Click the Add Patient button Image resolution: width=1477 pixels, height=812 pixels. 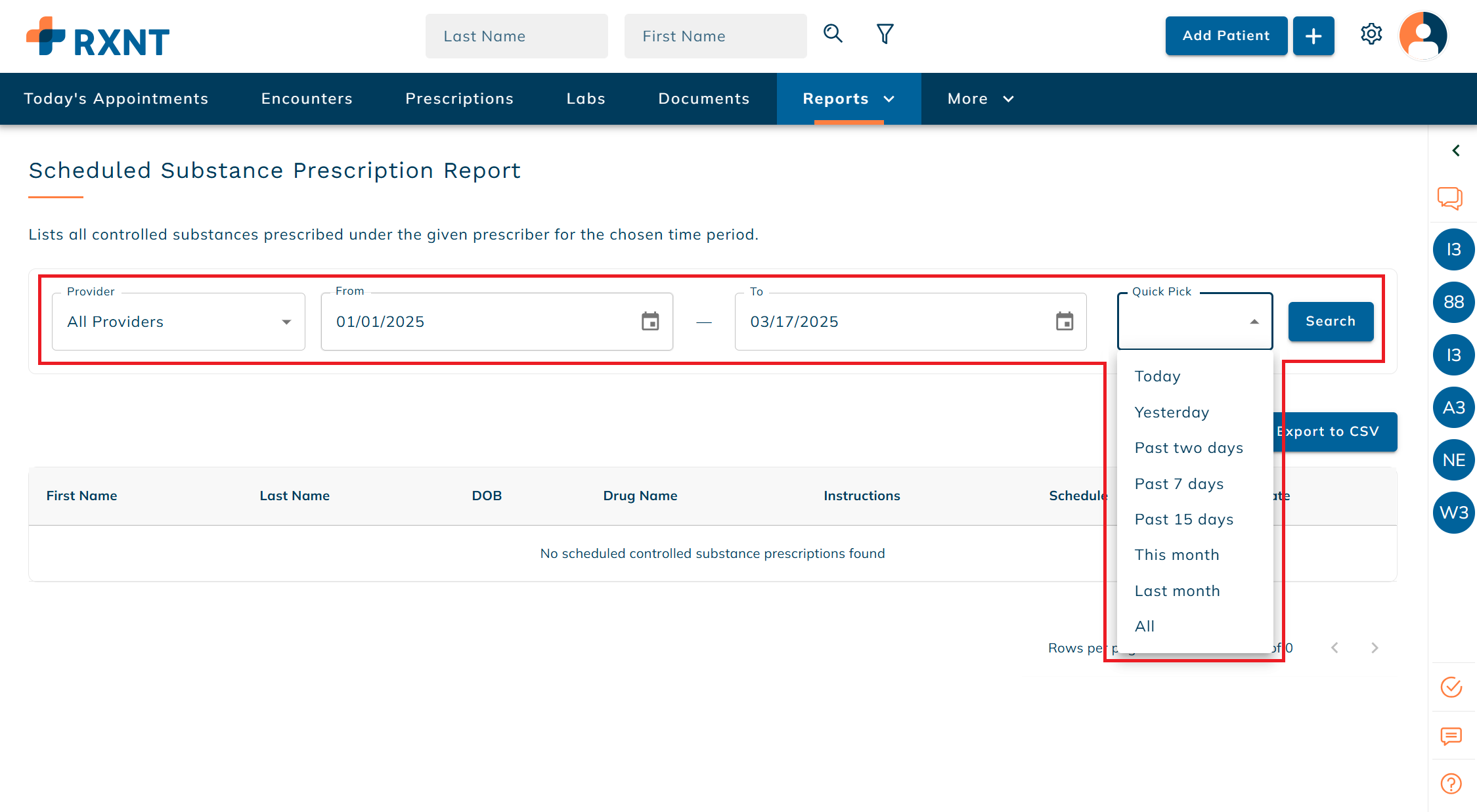(x=1225, y=36)
